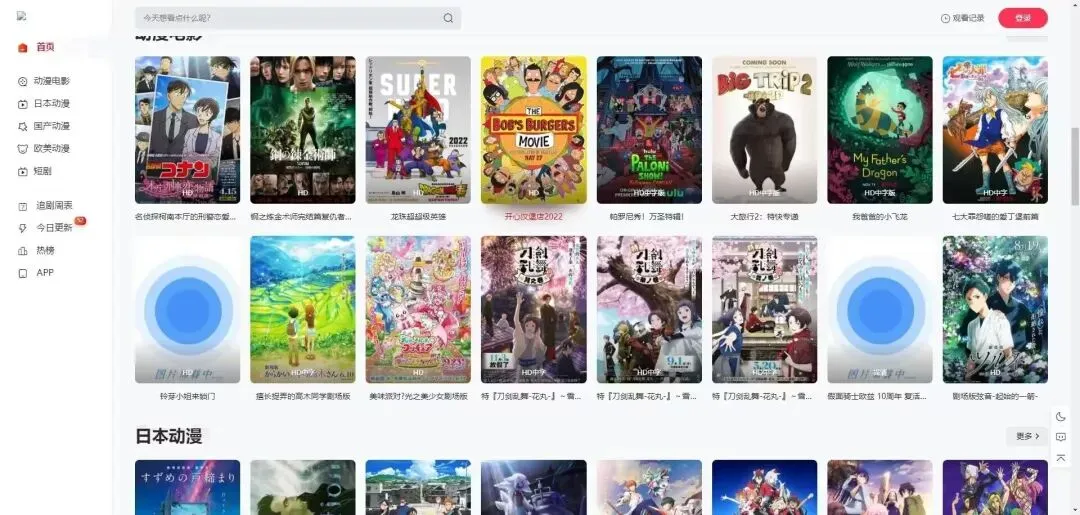Click the title 名侦探柯南本厅的刑警恋爱...
1080x515 pixels.
click(x=187, y=217)
